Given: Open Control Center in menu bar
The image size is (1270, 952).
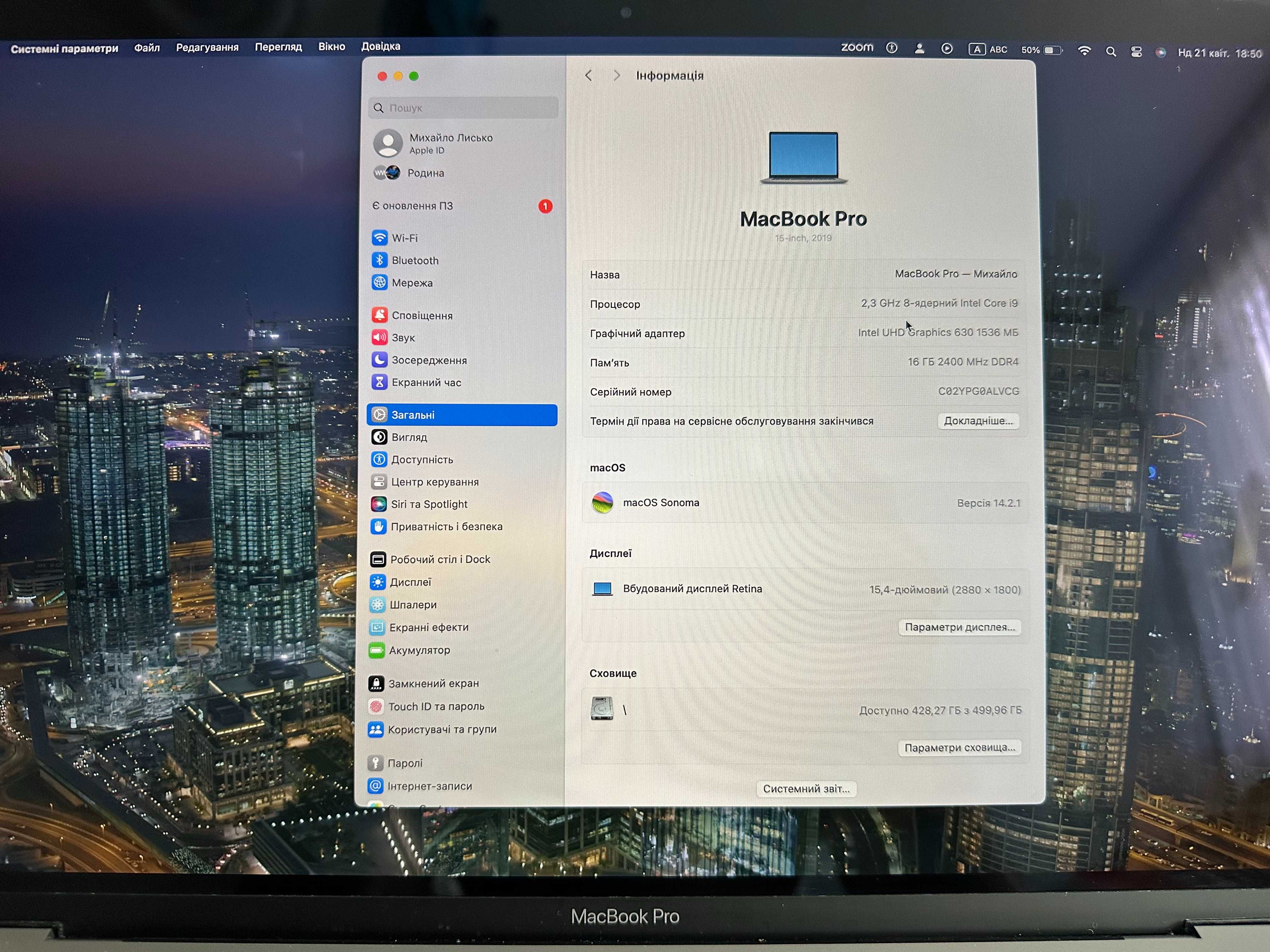Looking at the screenshot, I should click(1136, 52).
